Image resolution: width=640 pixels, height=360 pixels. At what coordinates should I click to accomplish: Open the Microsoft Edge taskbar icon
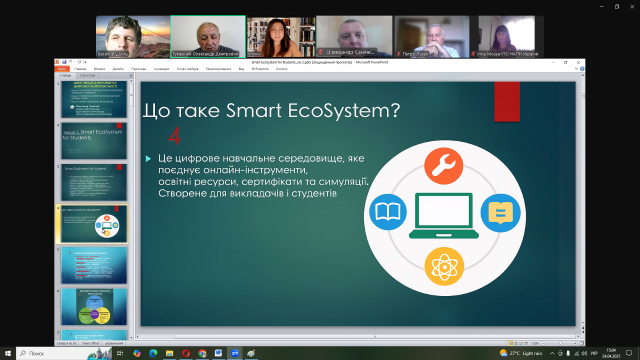(153, 353)
